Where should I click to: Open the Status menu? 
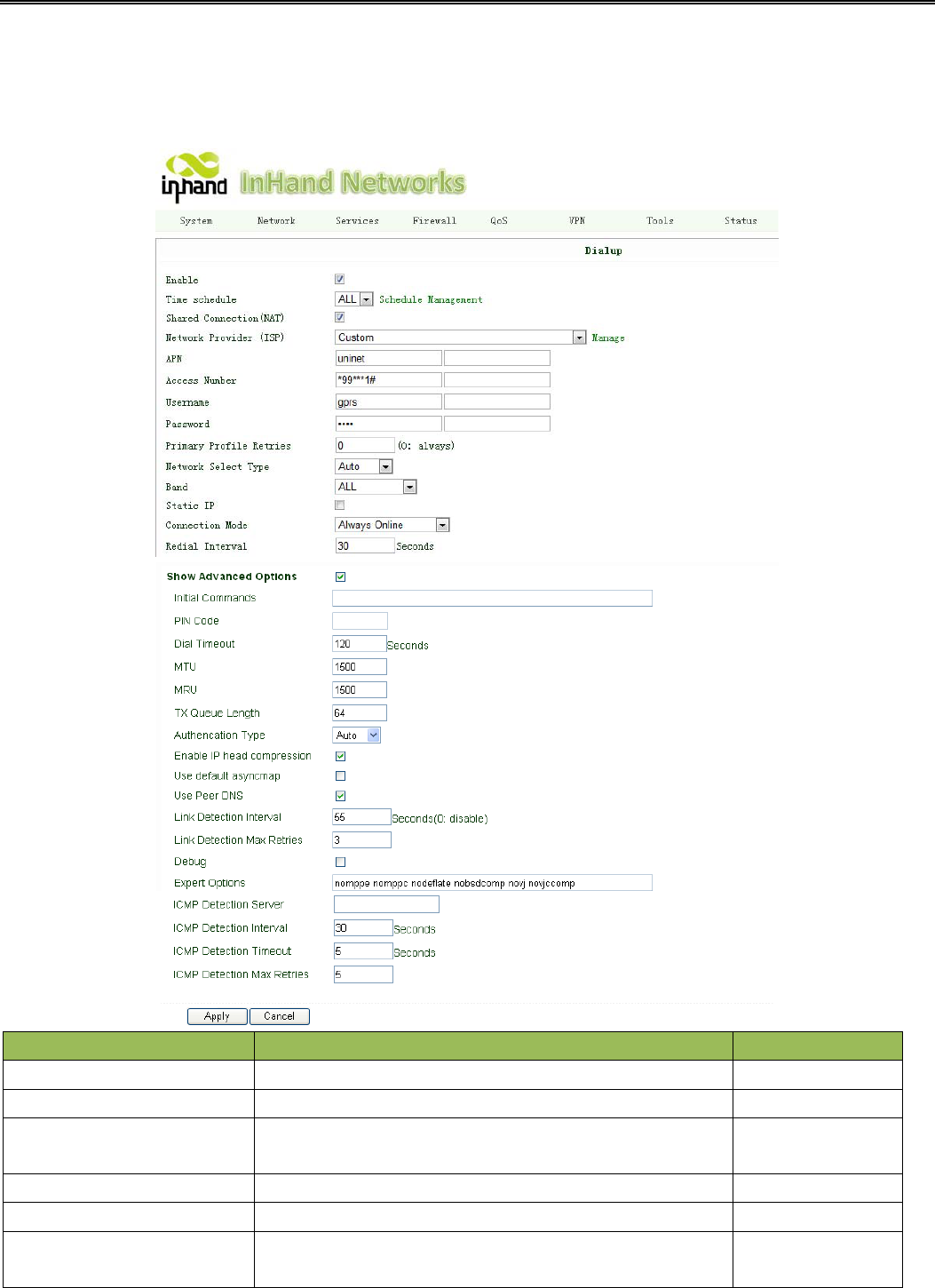[741, 221]
